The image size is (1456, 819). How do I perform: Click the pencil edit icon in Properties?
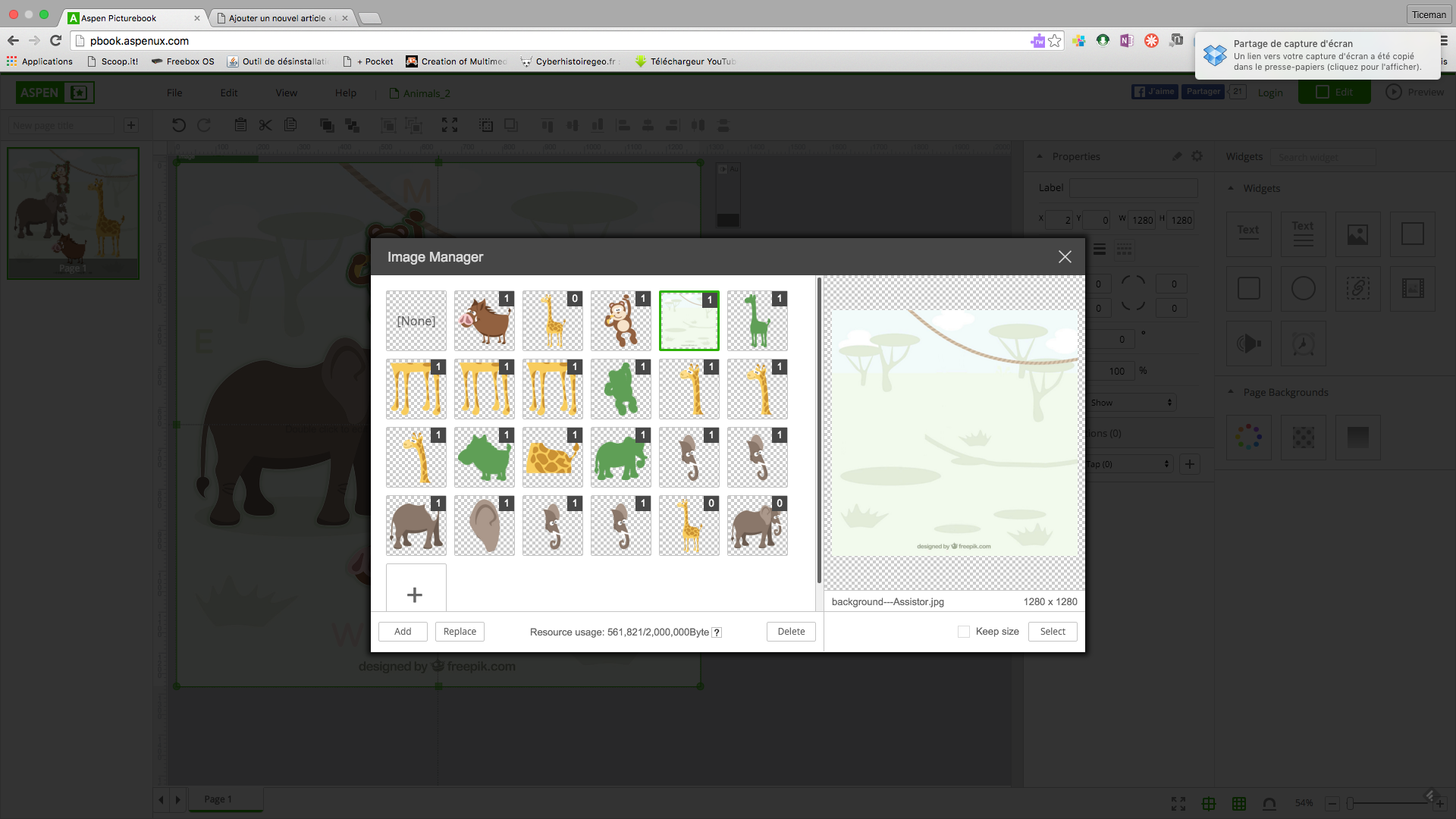(1177, 156)
